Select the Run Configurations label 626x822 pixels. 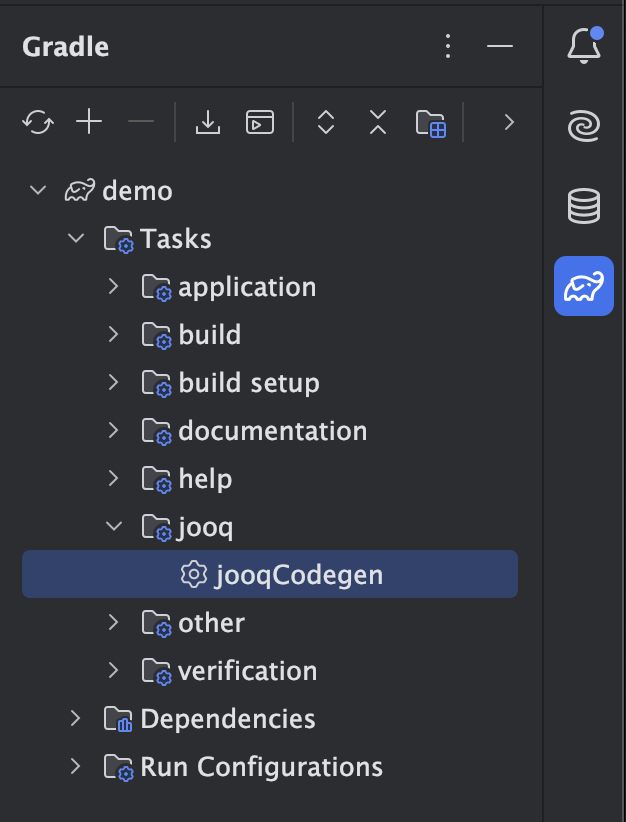tap(262, 767)
